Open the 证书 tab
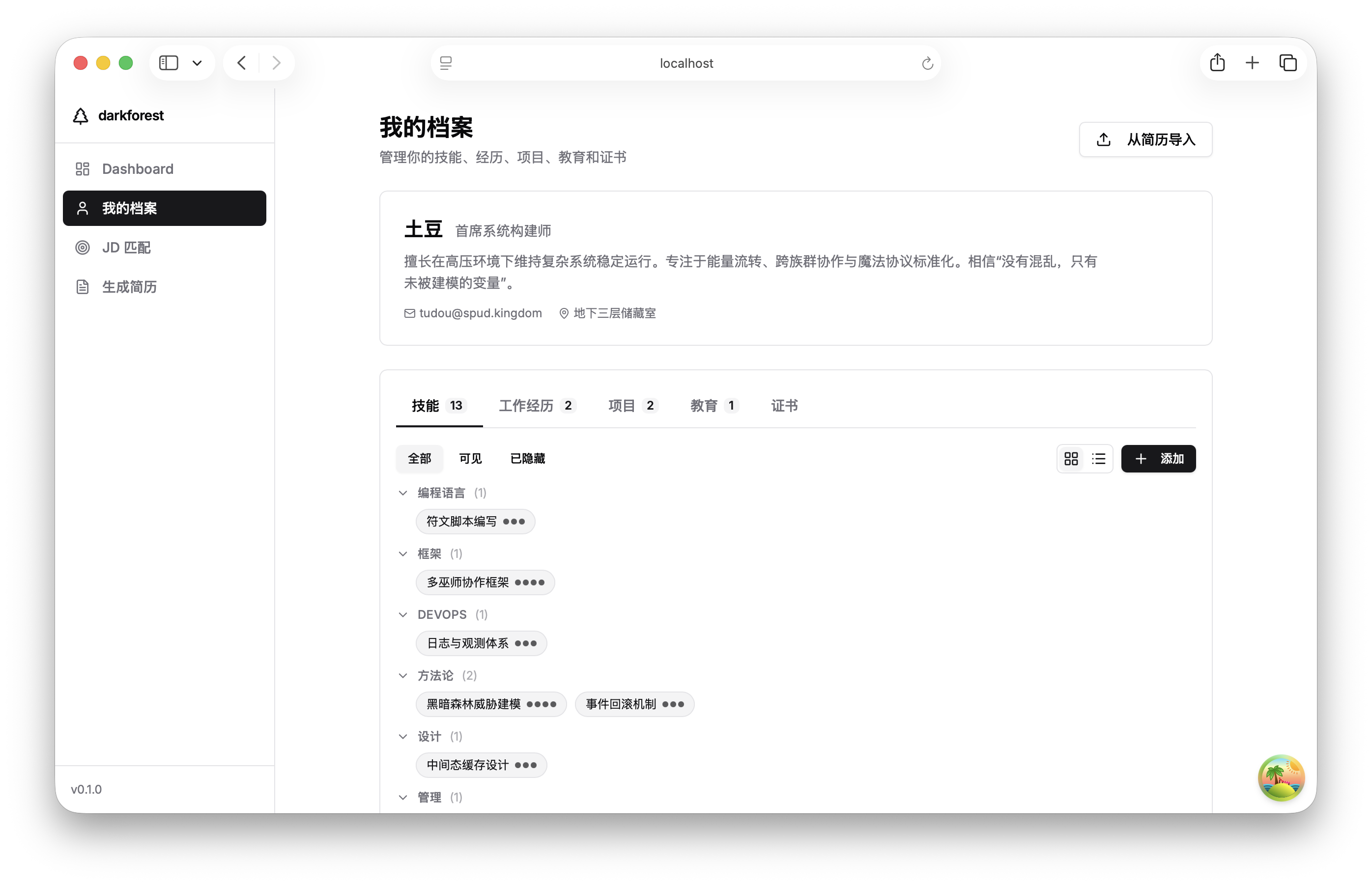The height and width of the screenshot is (886, 1372). click(x=785, y=406)
